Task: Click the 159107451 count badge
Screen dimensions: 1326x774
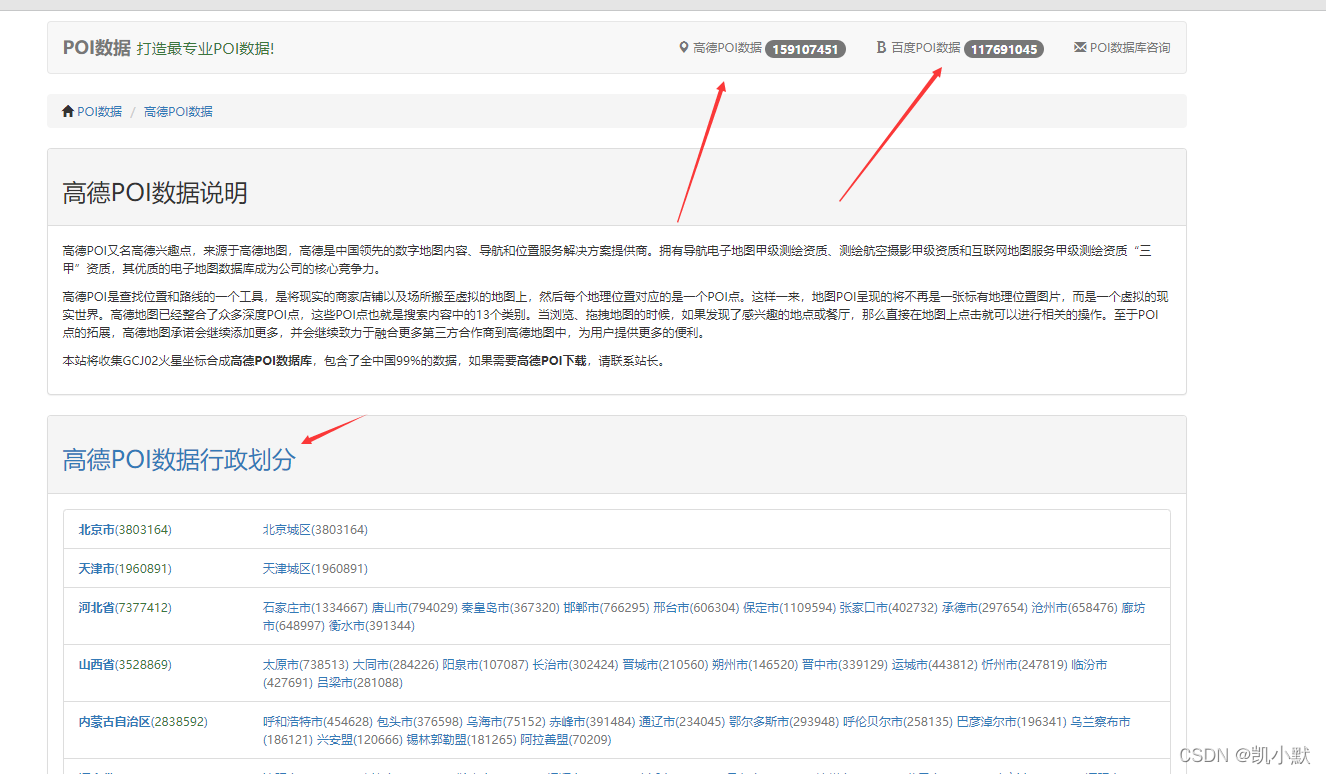Action: (x=805, y=49)
